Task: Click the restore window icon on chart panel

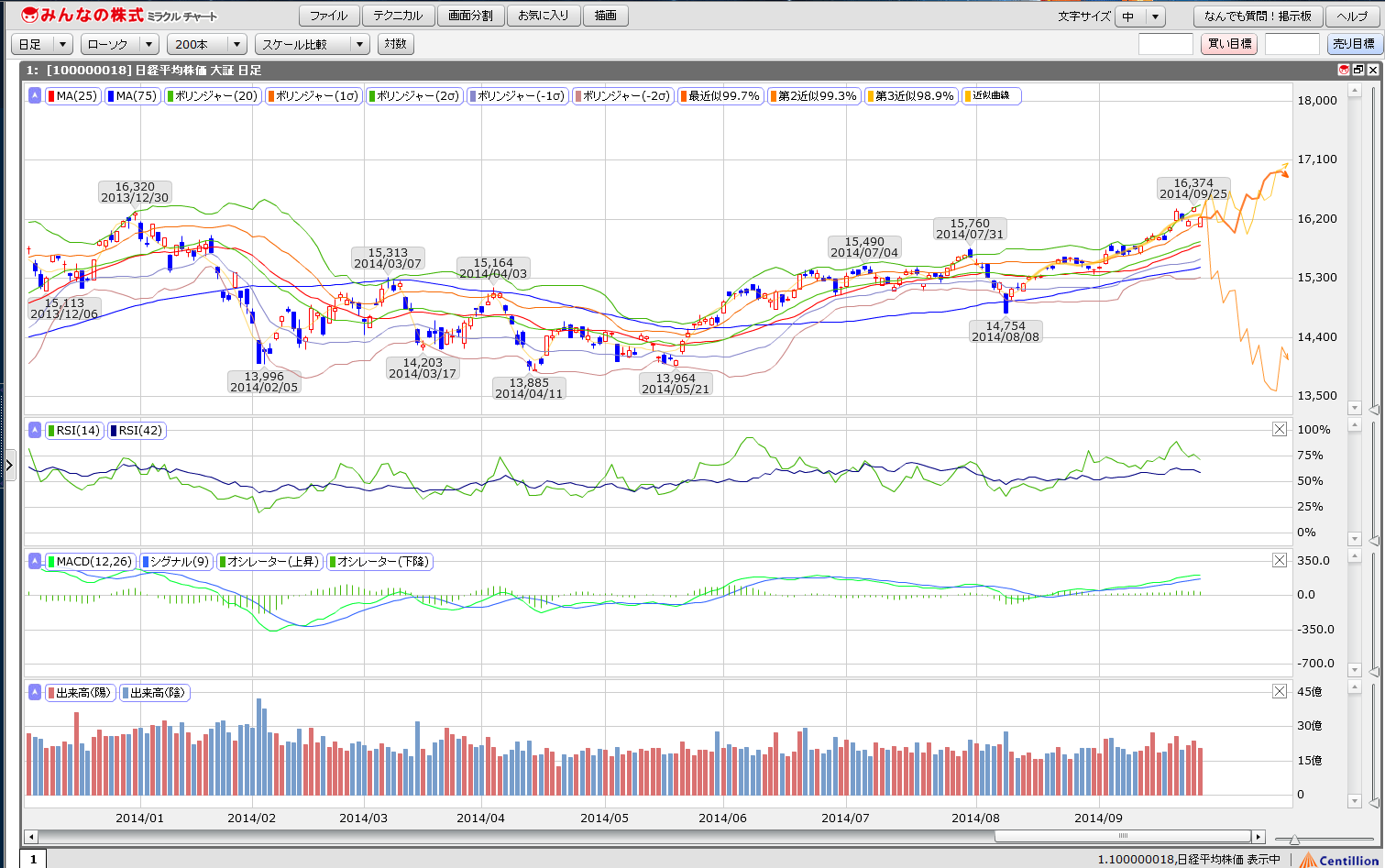Action: (1358, 70)
